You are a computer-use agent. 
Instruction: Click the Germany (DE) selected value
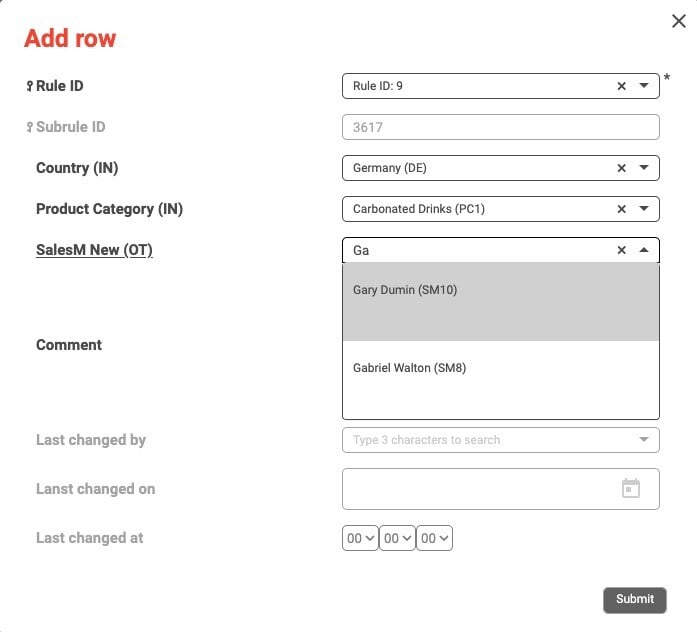pyautogui.click(x=390, y=168)
